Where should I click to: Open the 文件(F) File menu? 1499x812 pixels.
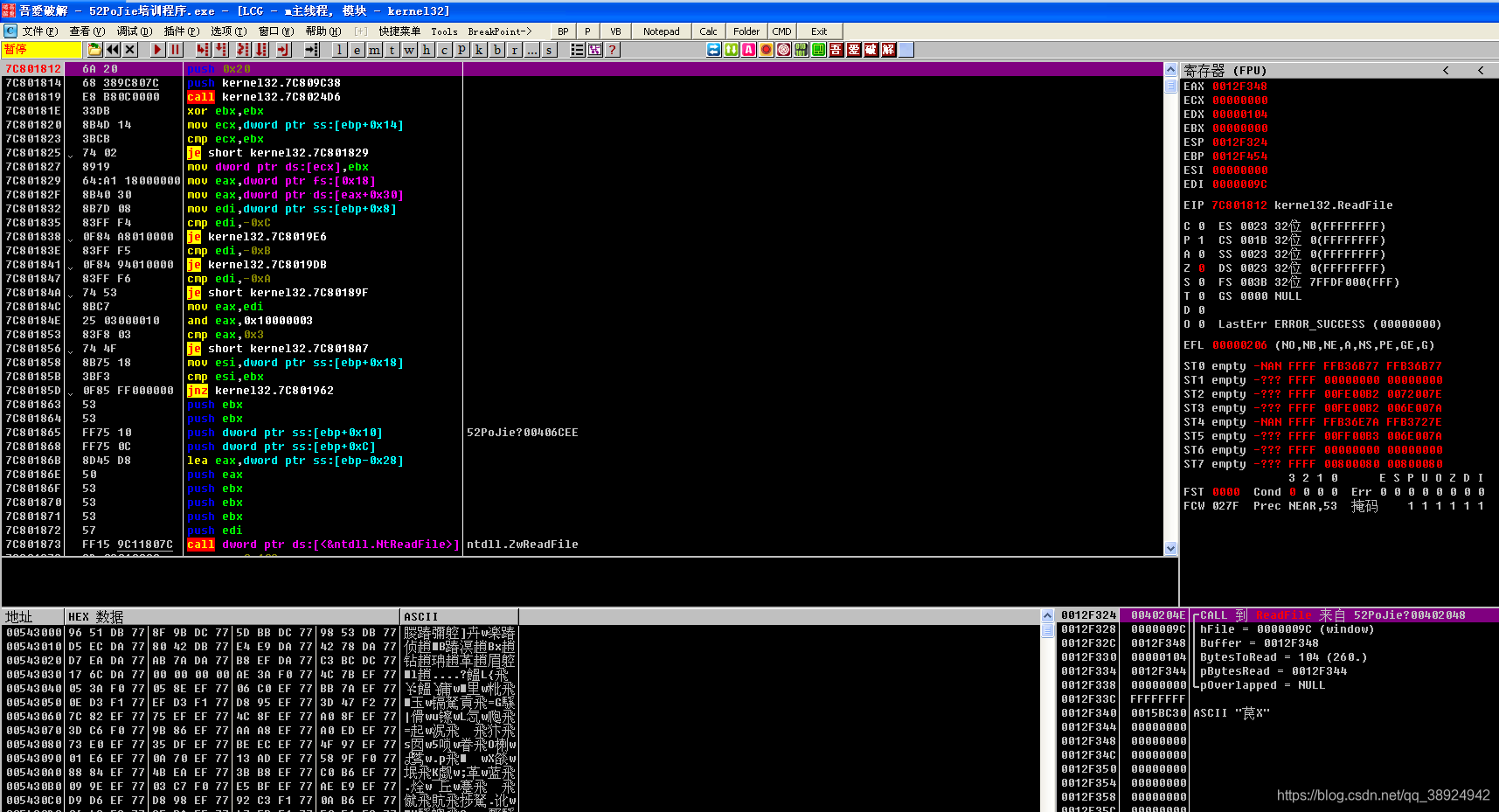click(40, 31)
